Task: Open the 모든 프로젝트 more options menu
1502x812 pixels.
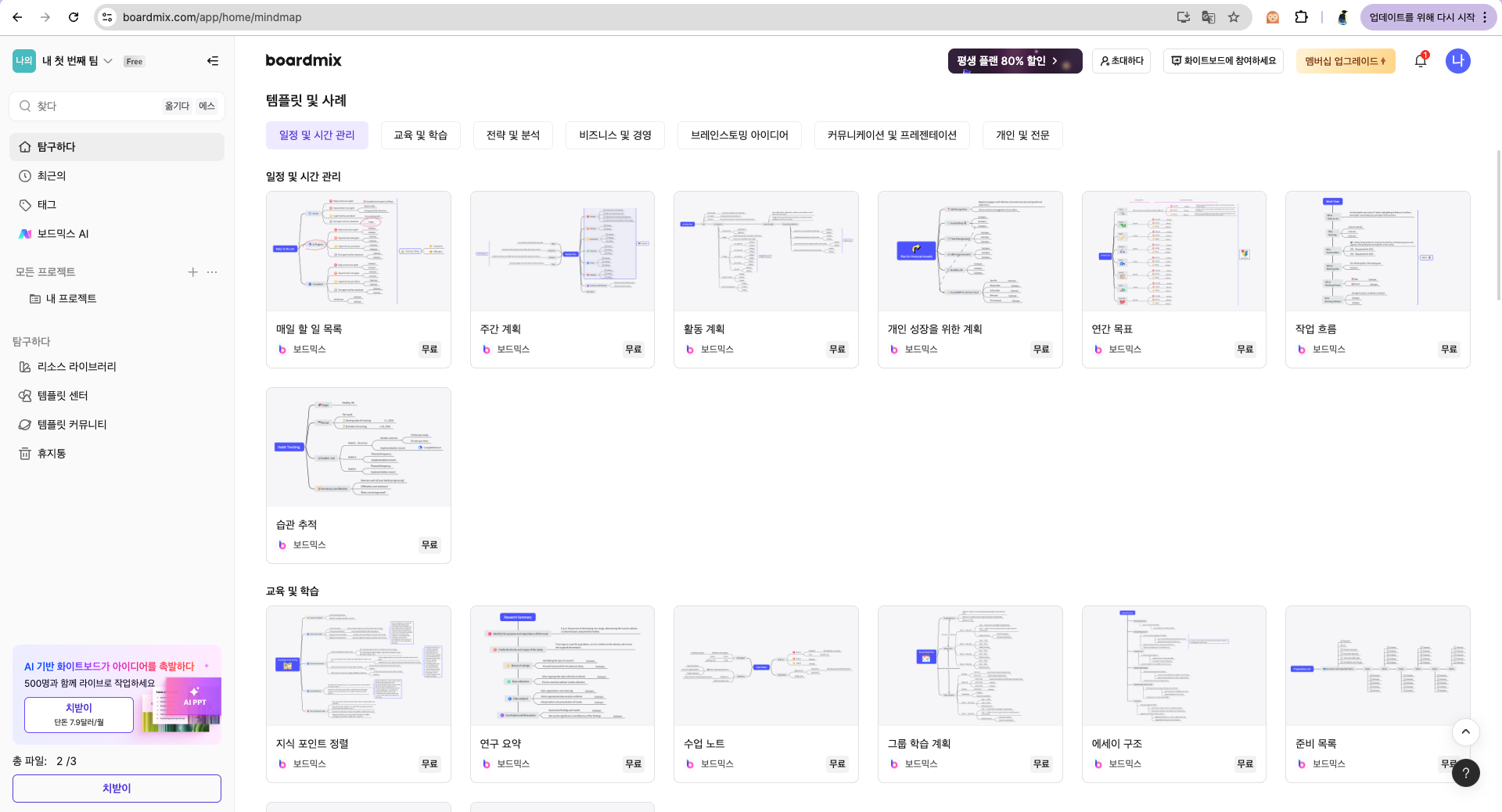Action: pos(211,272)
